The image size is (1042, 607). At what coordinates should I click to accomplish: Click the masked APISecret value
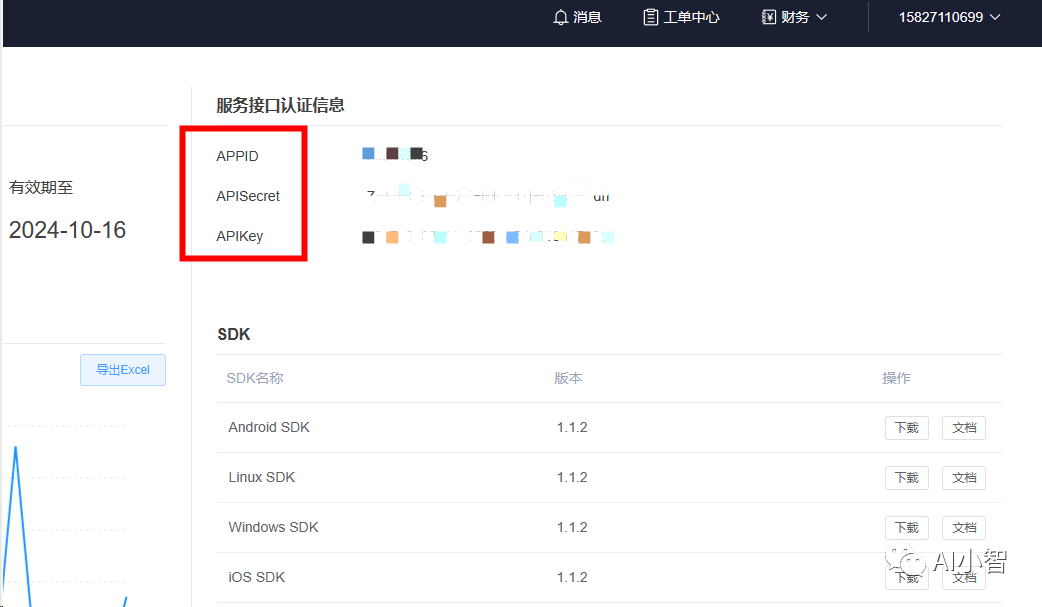(486, 195)
